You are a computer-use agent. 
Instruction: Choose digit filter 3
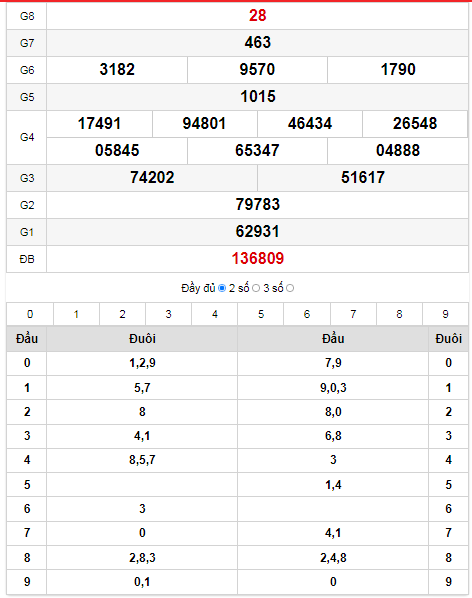[x=169, y=314]
